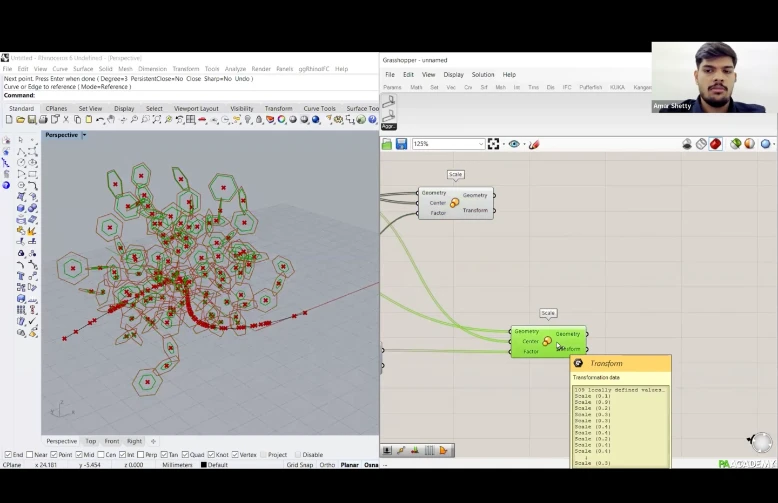
Task: Click the print icon in Rhino toolbar
Action: click(x=44, y=120)
